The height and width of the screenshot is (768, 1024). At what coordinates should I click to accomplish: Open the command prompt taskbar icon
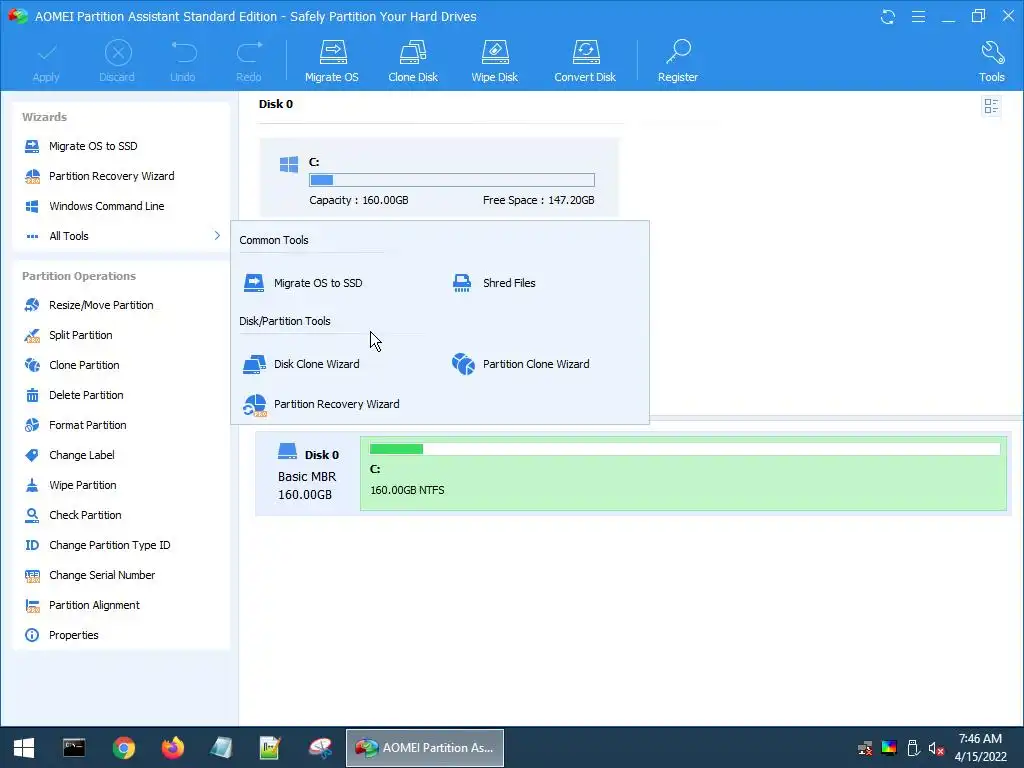pos(74,748)
